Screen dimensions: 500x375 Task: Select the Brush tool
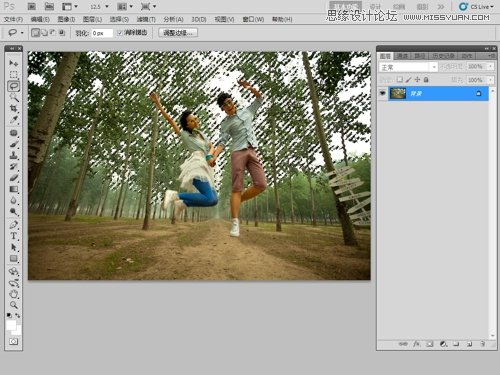pos(13,144)
